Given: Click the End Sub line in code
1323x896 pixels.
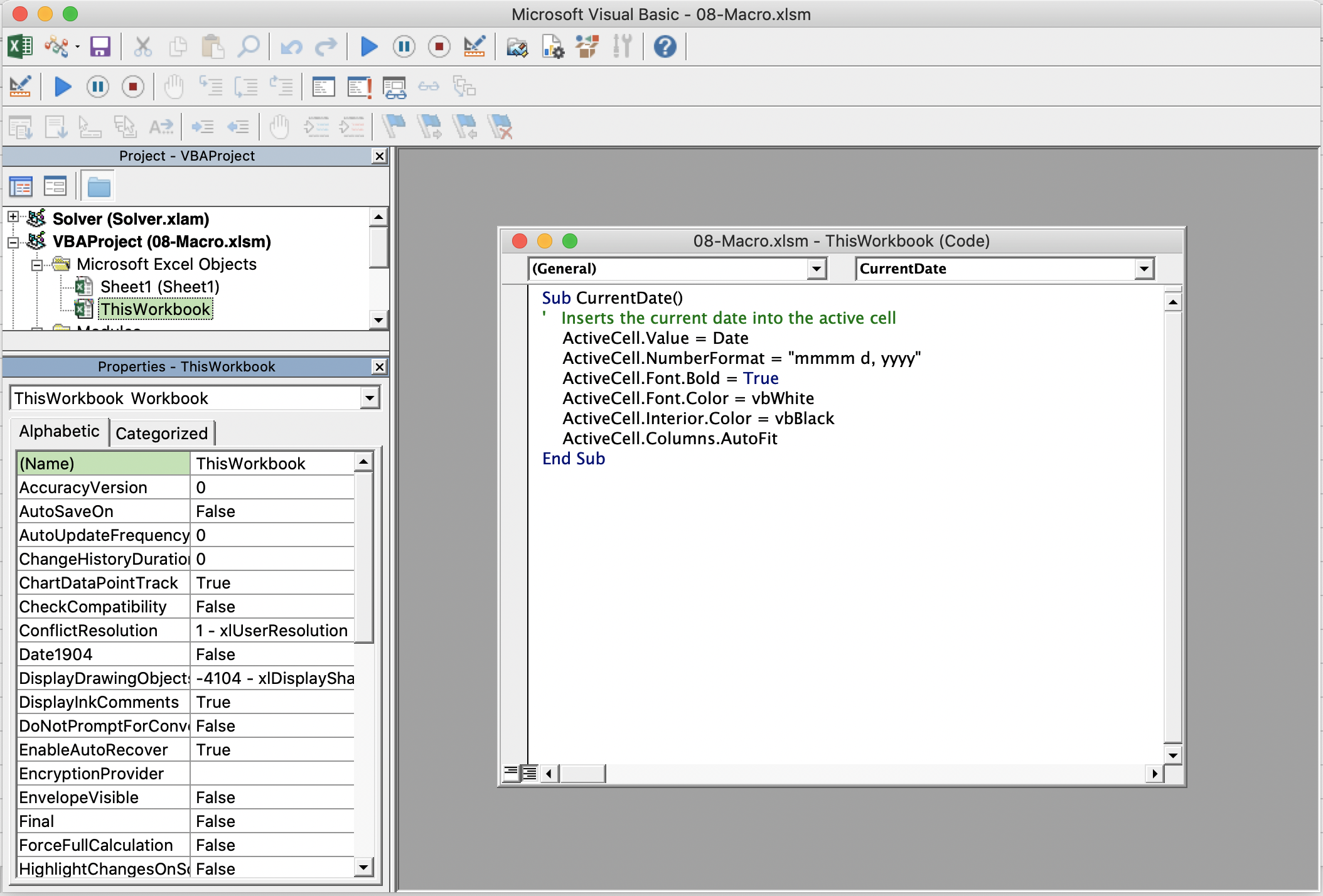Looking at the screenshot, I should tap(574, 459).
